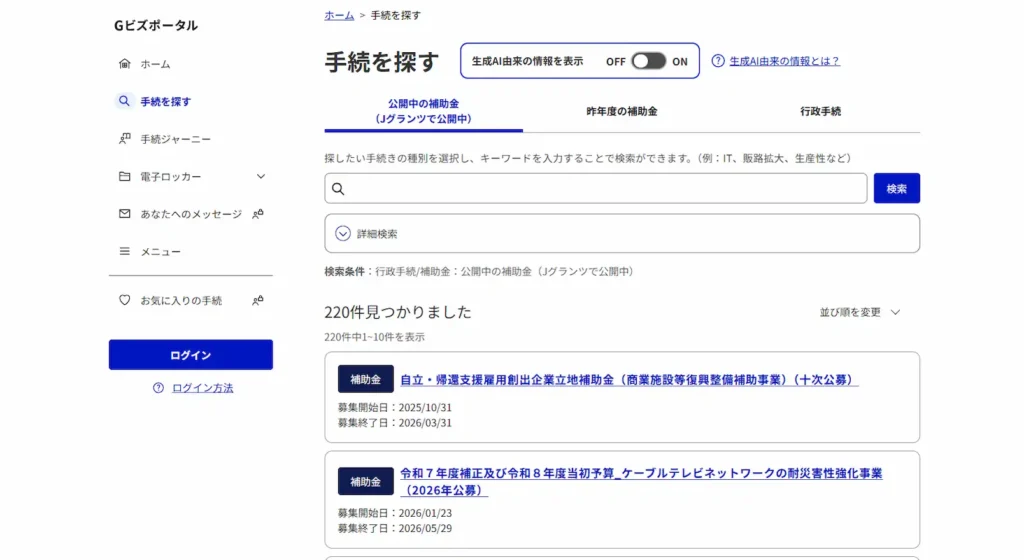Expand the 電子ロッカー chevron in sidebar

[261, 177]
